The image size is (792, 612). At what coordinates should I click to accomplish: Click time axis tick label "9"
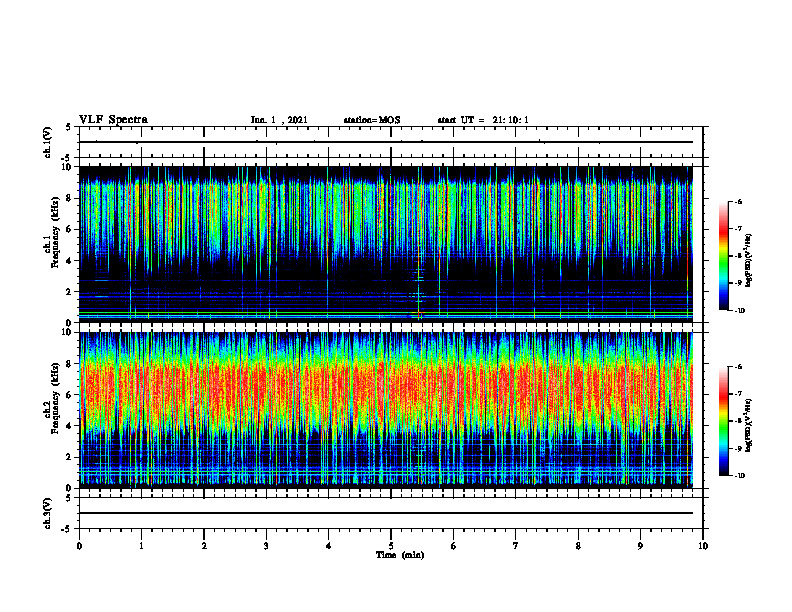640,546
